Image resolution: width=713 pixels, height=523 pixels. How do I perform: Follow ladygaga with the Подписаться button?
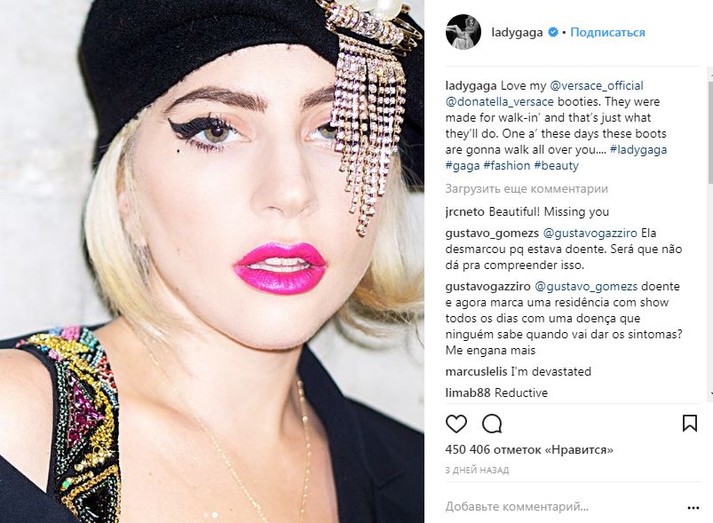click(x=608, y=32)
